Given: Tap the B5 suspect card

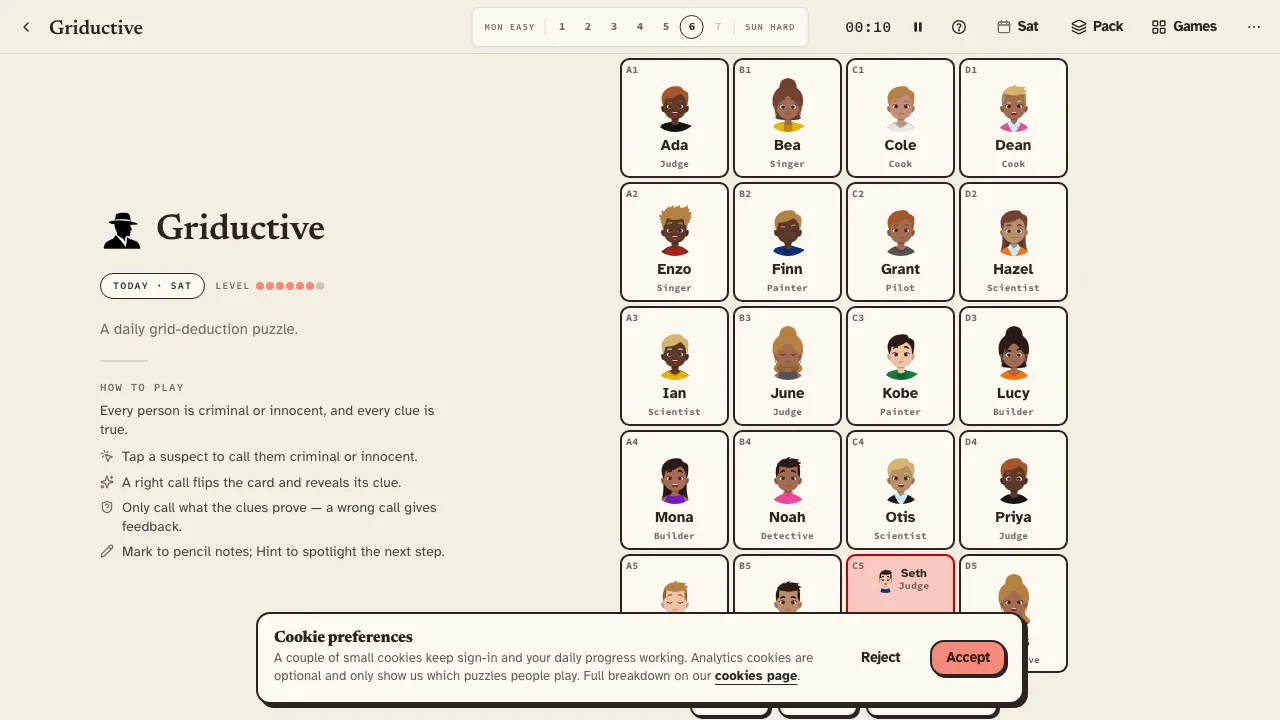Looking at the screenshot, I should coord(787,583).
